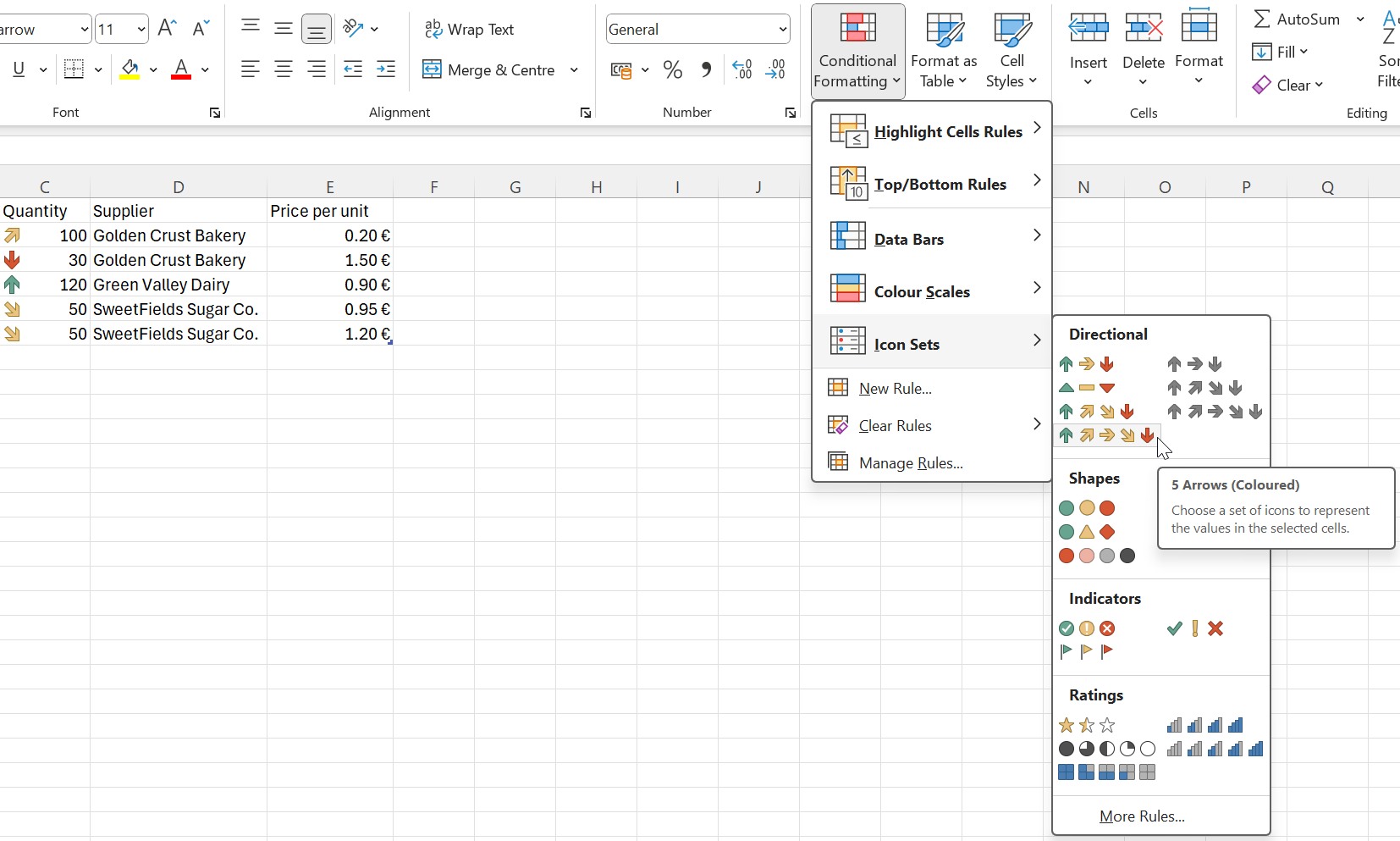Choose the 5 Ratings bars icon set

point(1215,749)
